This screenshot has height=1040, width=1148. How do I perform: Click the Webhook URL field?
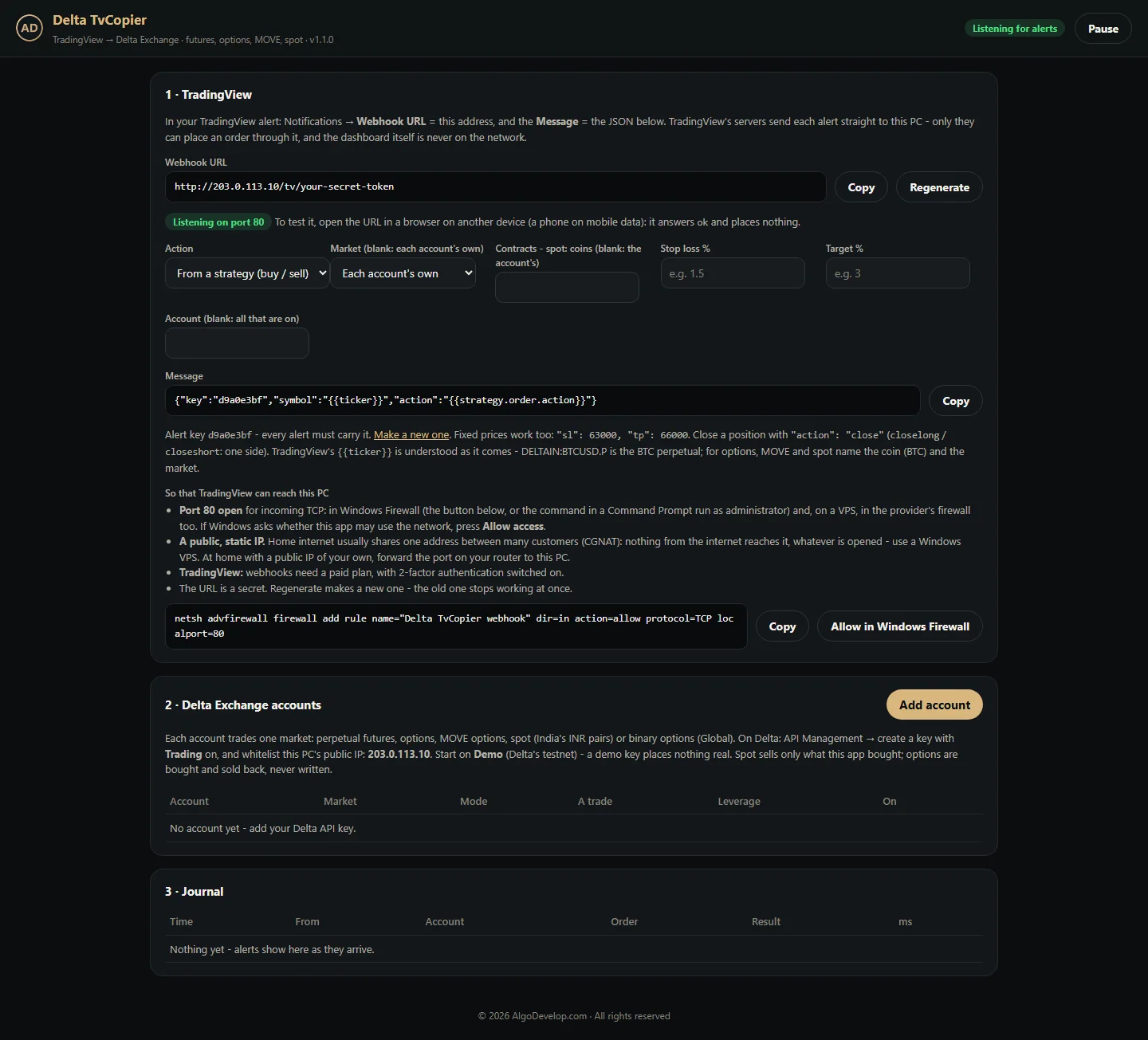point(495,186)
